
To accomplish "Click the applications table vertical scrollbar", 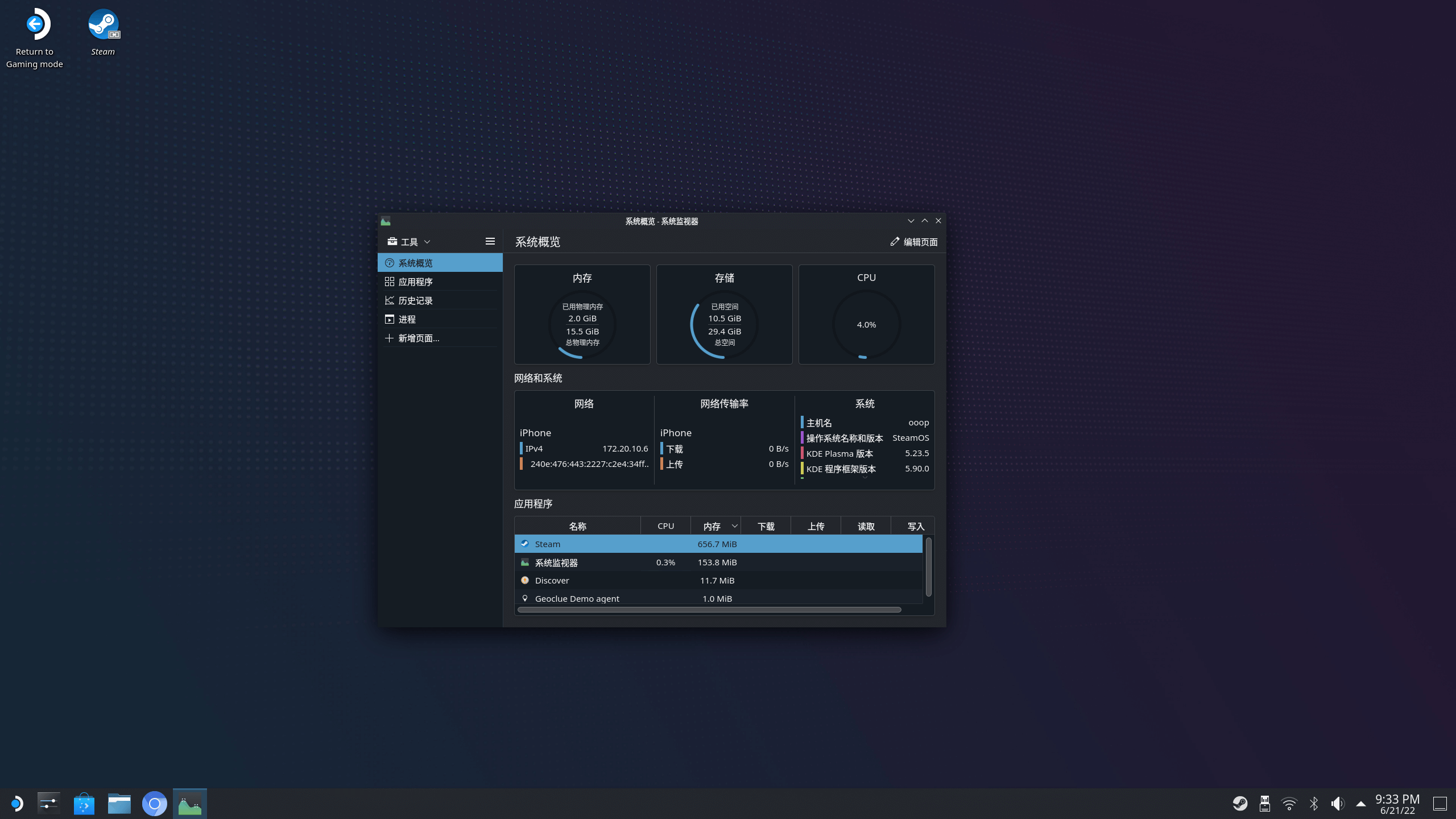I will tap(928, 566).
